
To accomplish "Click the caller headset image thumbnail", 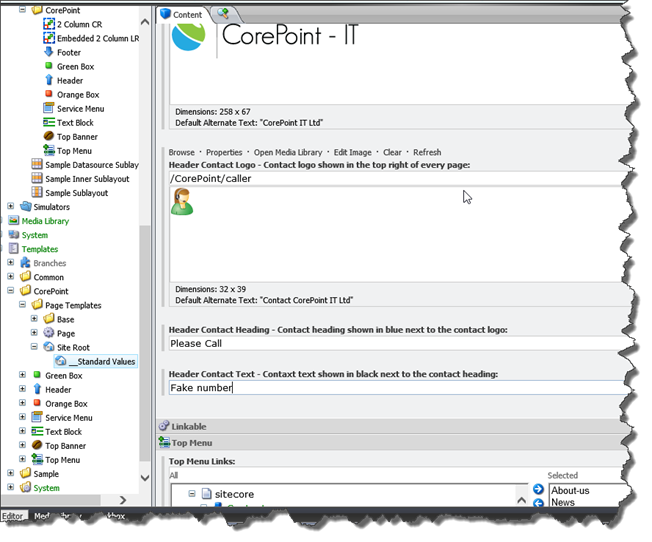I will [182, 201].
